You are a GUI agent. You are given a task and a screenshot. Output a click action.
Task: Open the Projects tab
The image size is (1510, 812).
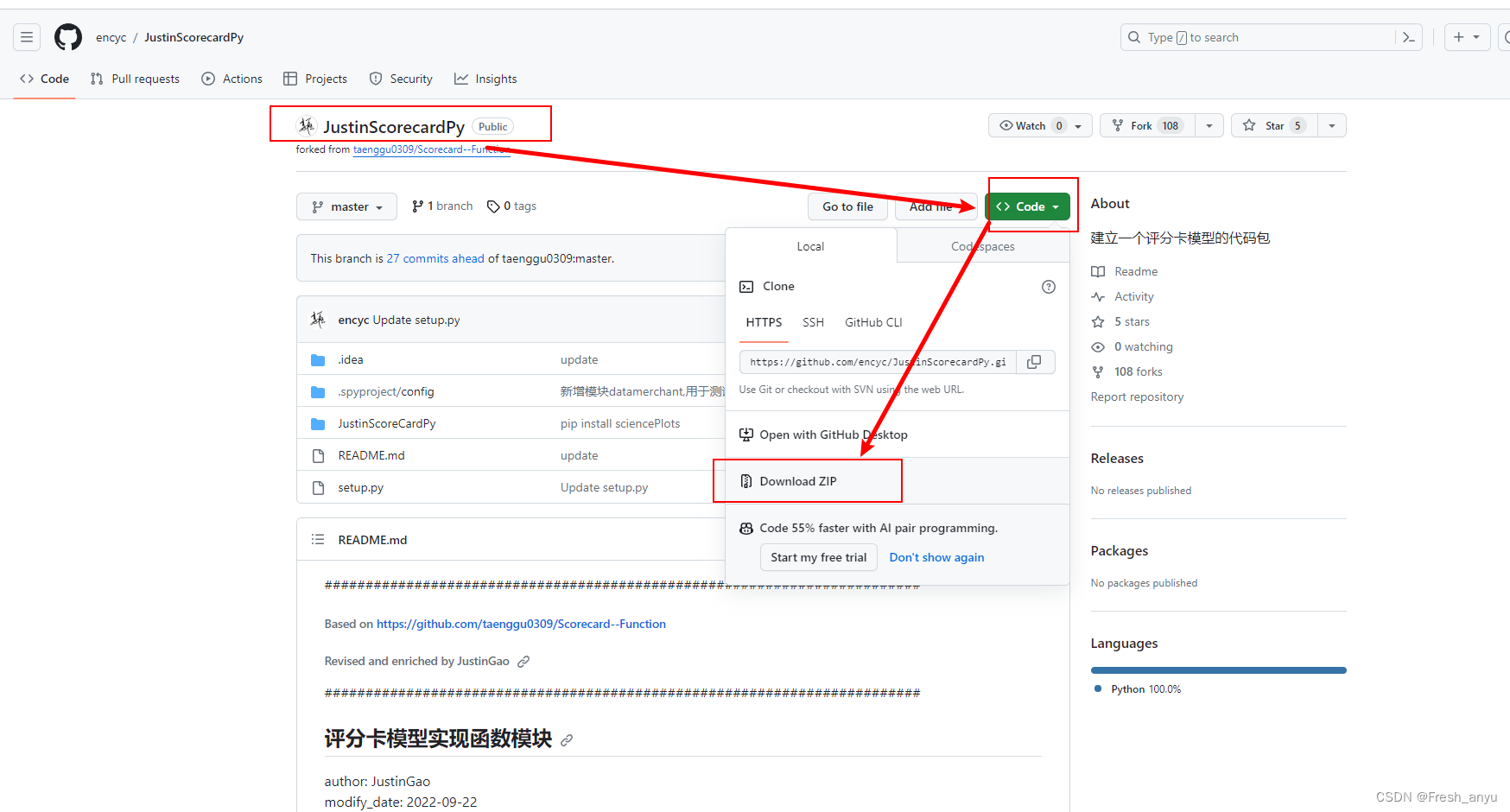(315, 79)
